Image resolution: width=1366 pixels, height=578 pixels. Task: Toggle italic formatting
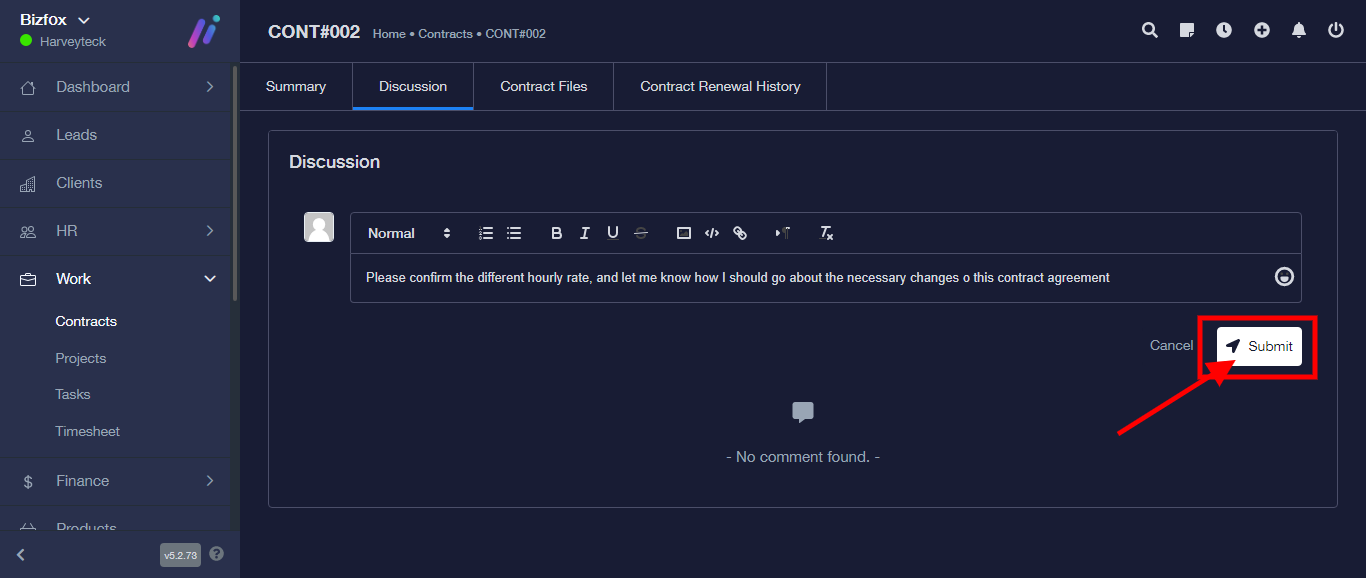click(585, 233)
